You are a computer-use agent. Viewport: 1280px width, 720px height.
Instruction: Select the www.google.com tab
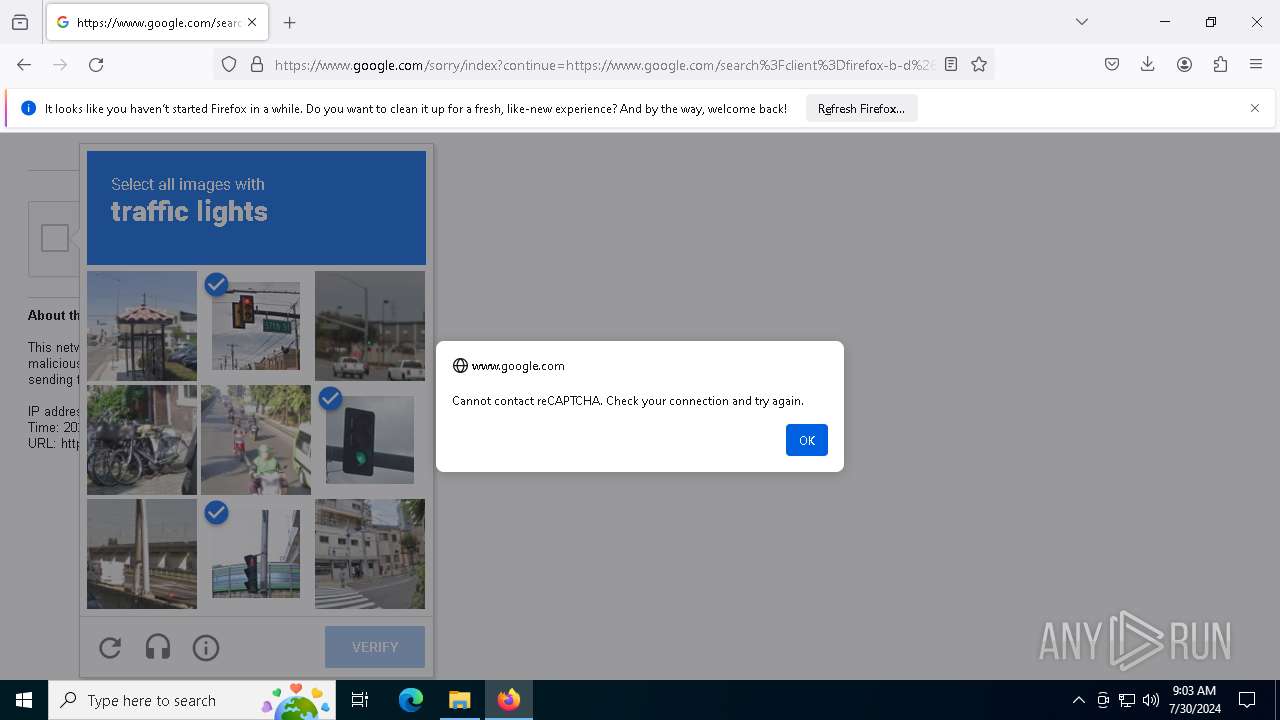pyautogui.click(x=157, y=22)
